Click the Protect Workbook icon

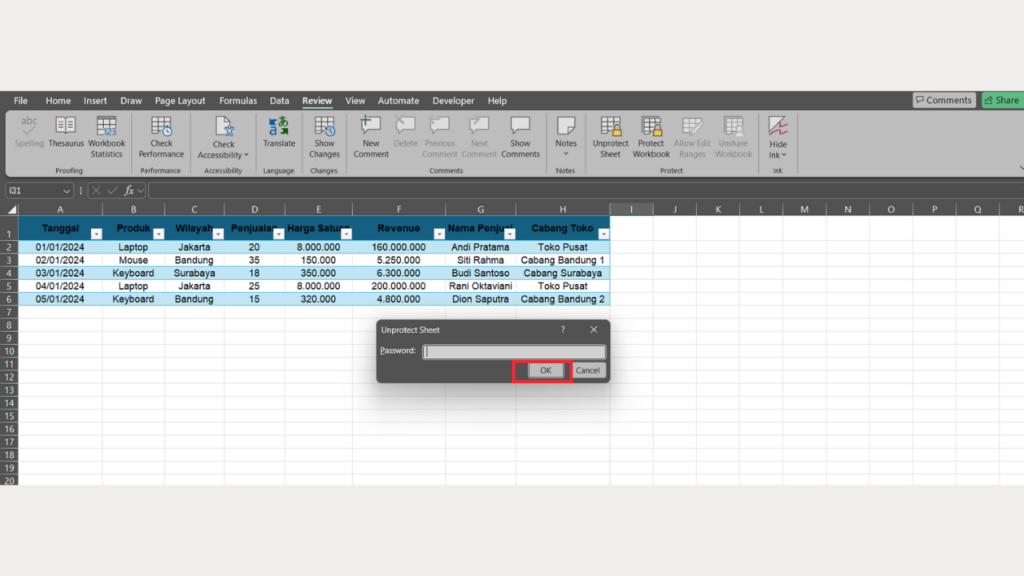[x=651, y=127]
